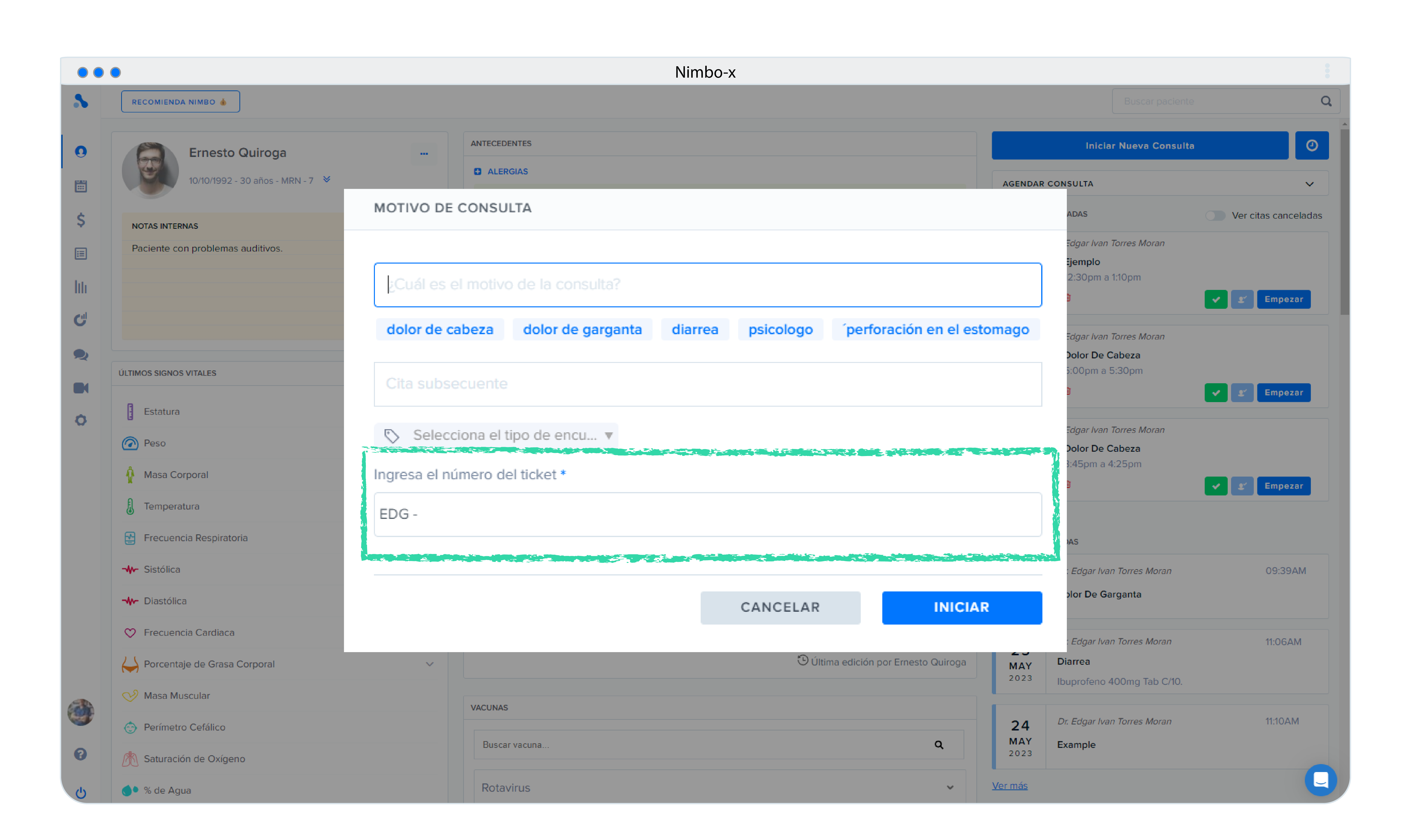This screenshot has height=840, width=1411.
Task: Click the ticket number input field
Action: [x=708, y=514]
